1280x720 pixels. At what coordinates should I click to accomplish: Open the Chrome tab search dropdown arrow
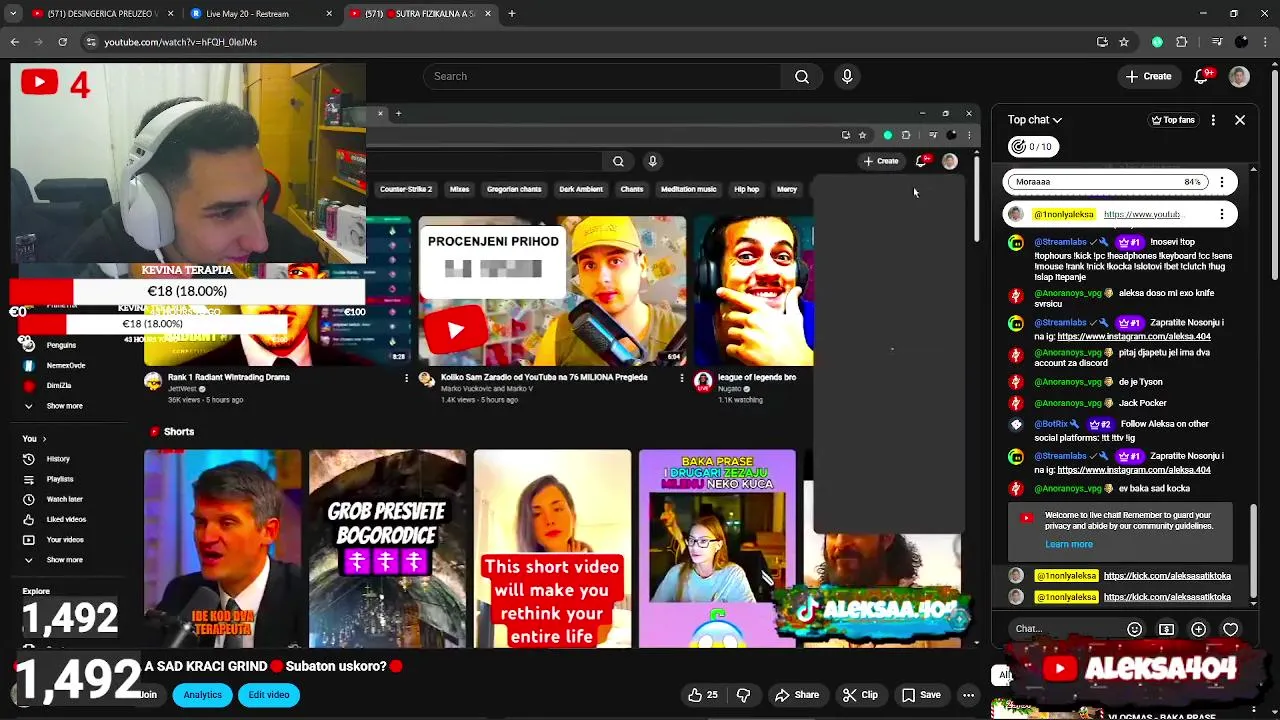[x=13, y=14]
